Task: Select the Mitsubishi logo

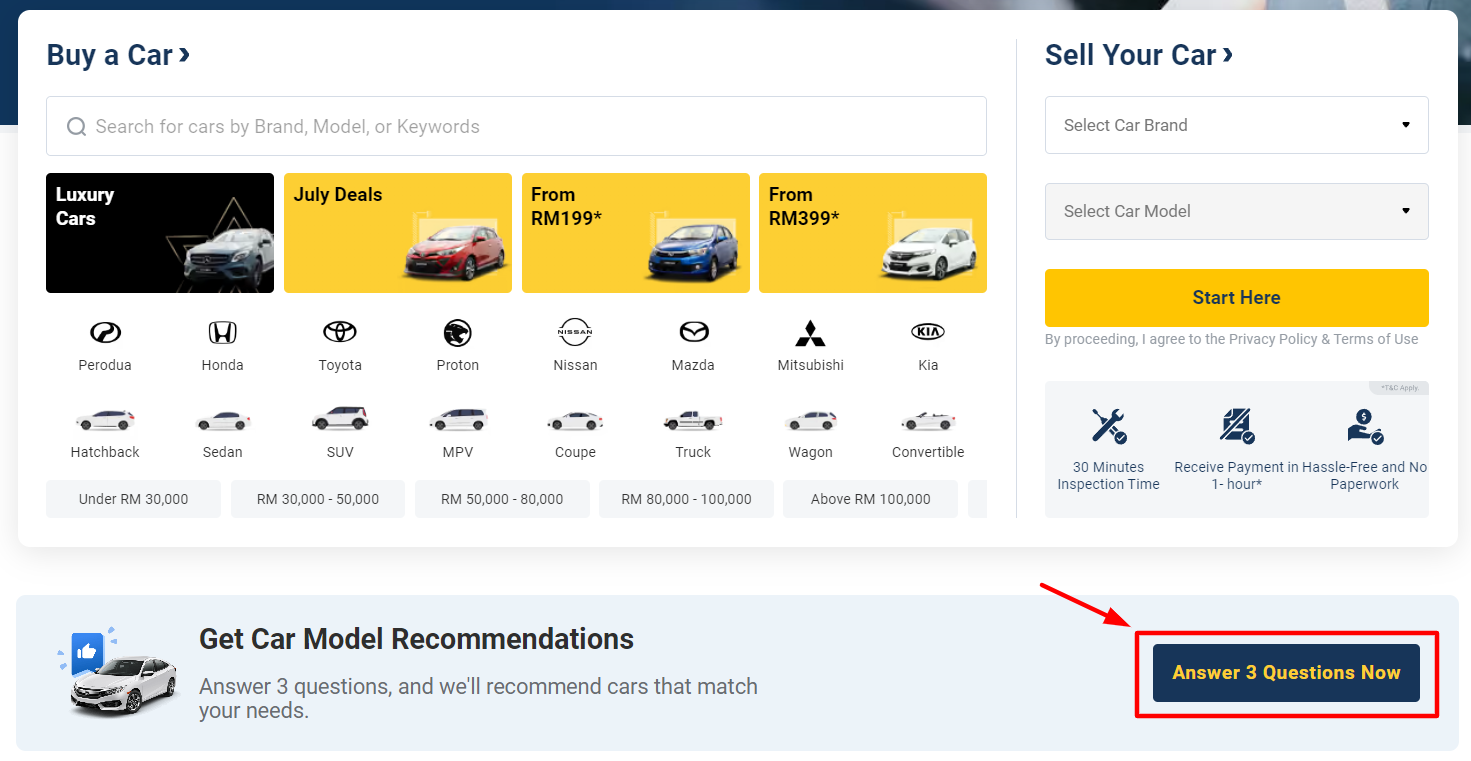Action: 810,333
